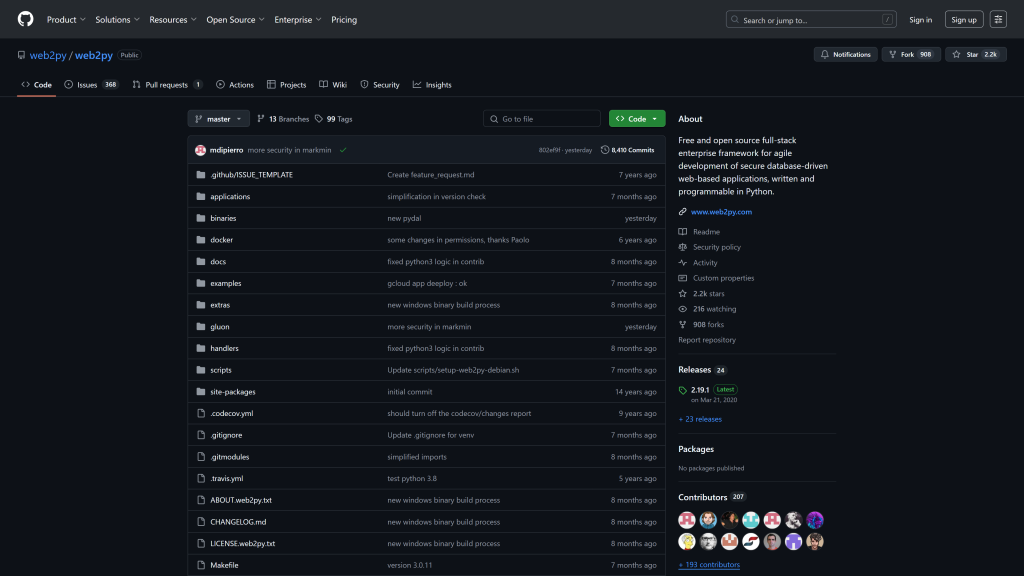
Task: Click the GitHub logo icon
Action: (25, 19)
